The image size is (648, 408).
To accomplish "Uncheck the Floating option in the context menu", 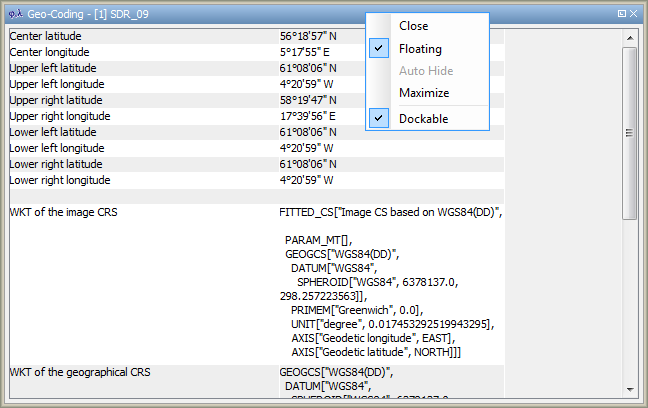I will [420, 48].
